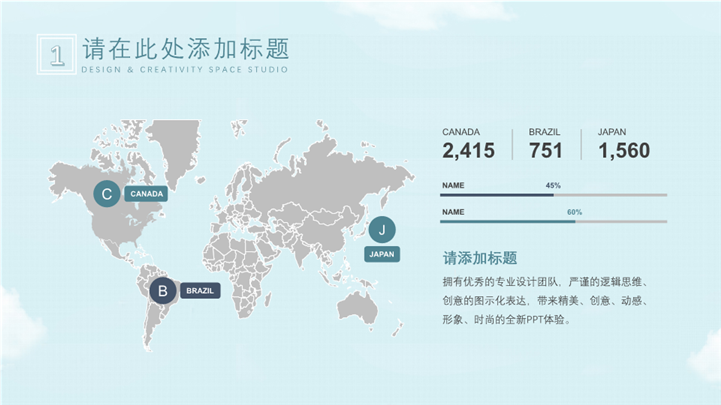721x405 pixels.
Task: Select the circular J marker for Japan
Action: [382, 230]
